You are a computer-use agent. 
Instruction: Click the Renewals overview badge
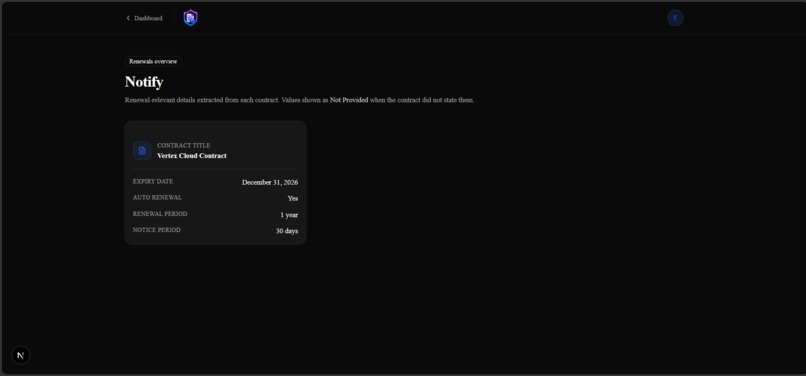[x=153, y=61]
